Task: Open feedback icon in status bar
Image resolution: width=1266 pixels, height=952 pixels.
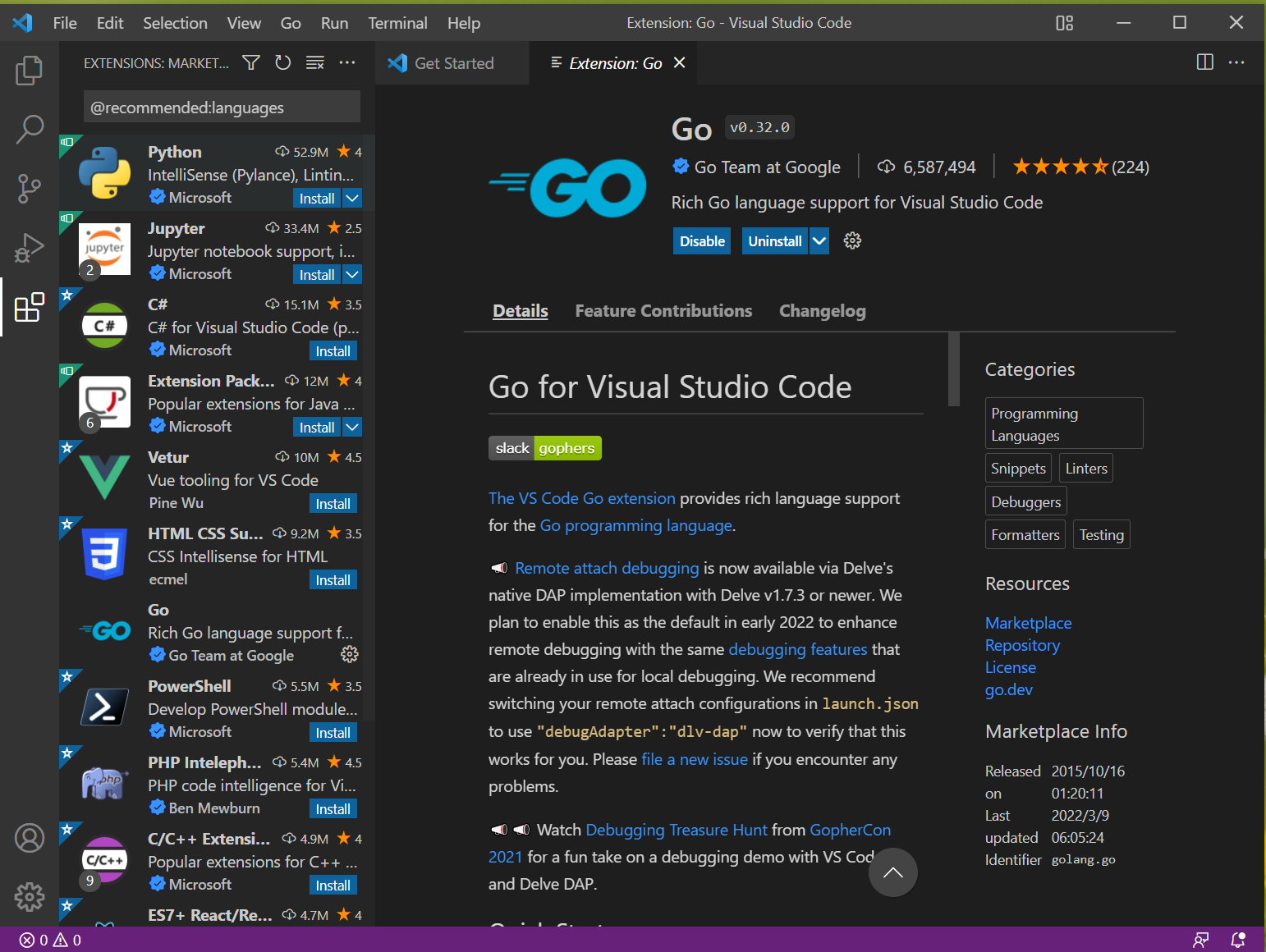Action: [1201, 940]
